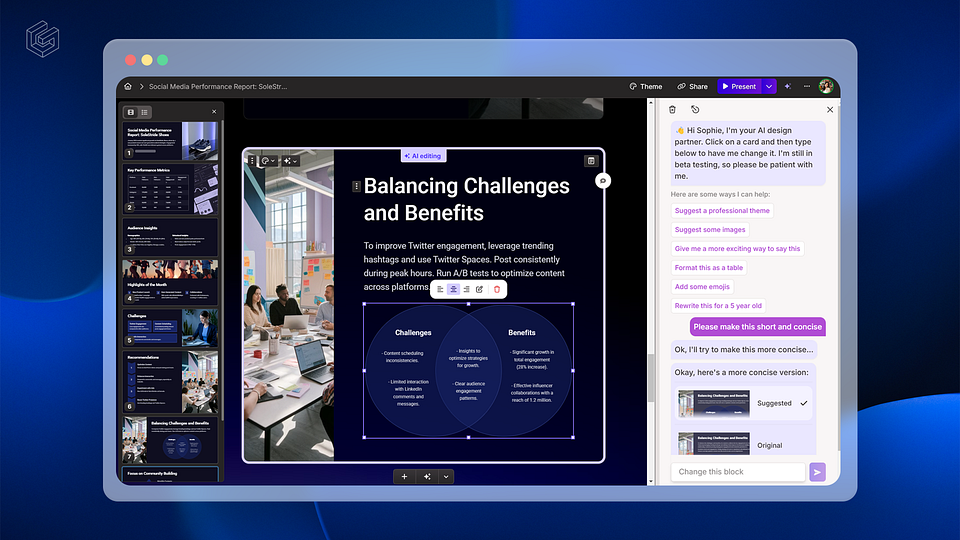Open the comment bubble beside the card
The height and width of the screenshot is (540, 960).
pos(602,181)
